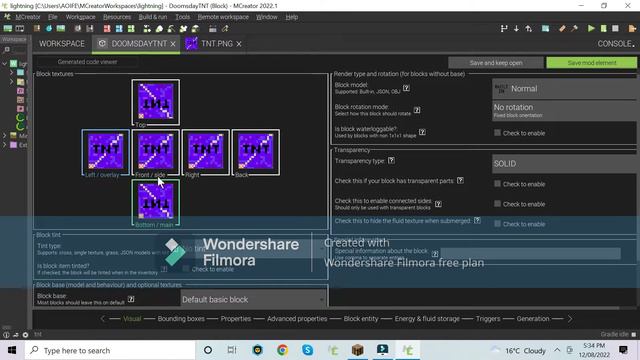Click the Windows taskbar search box
The width and height of the screenshot is (640, 360).
point(110,350)
